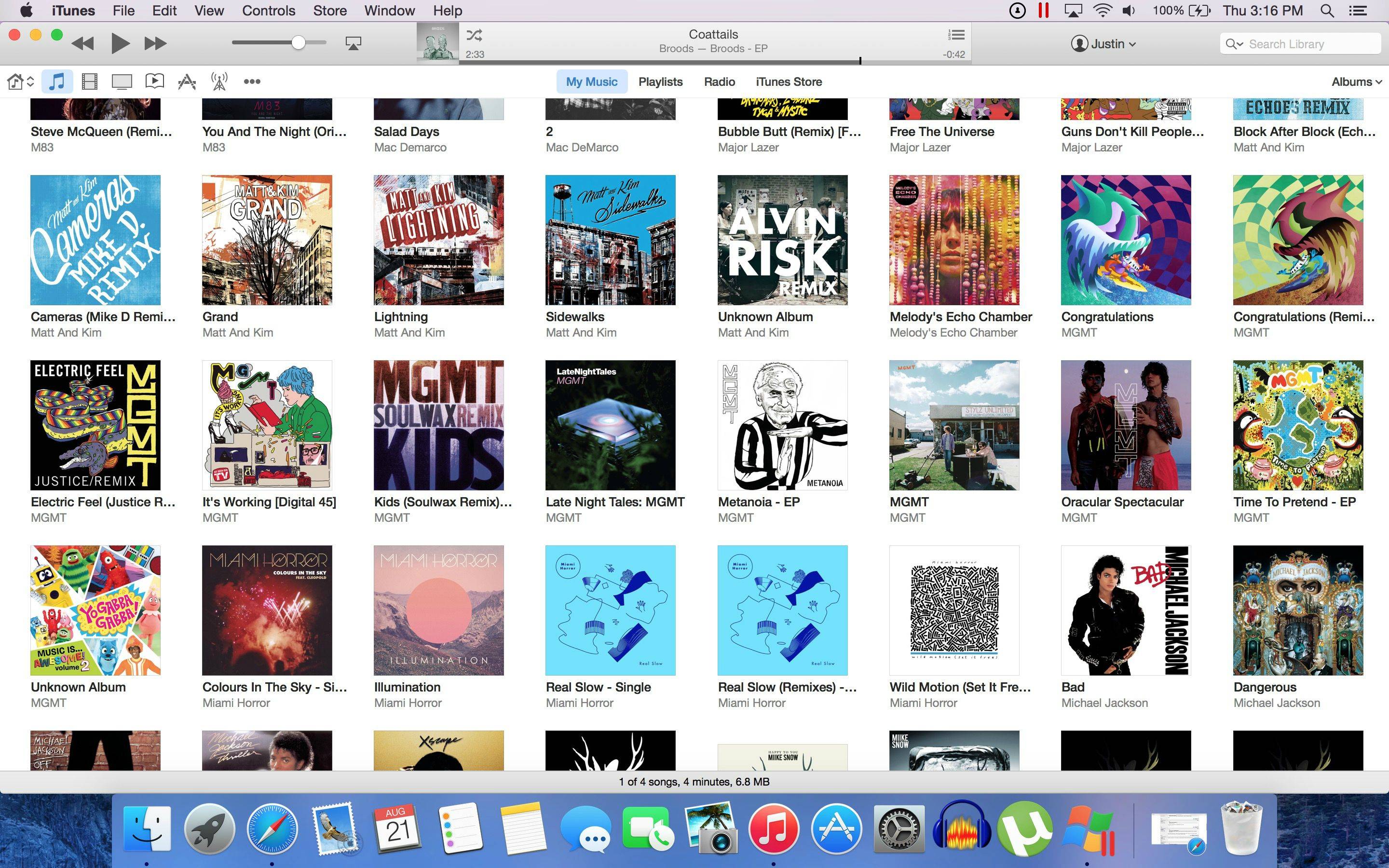Open the TV Shows library icon

(122, 81)
